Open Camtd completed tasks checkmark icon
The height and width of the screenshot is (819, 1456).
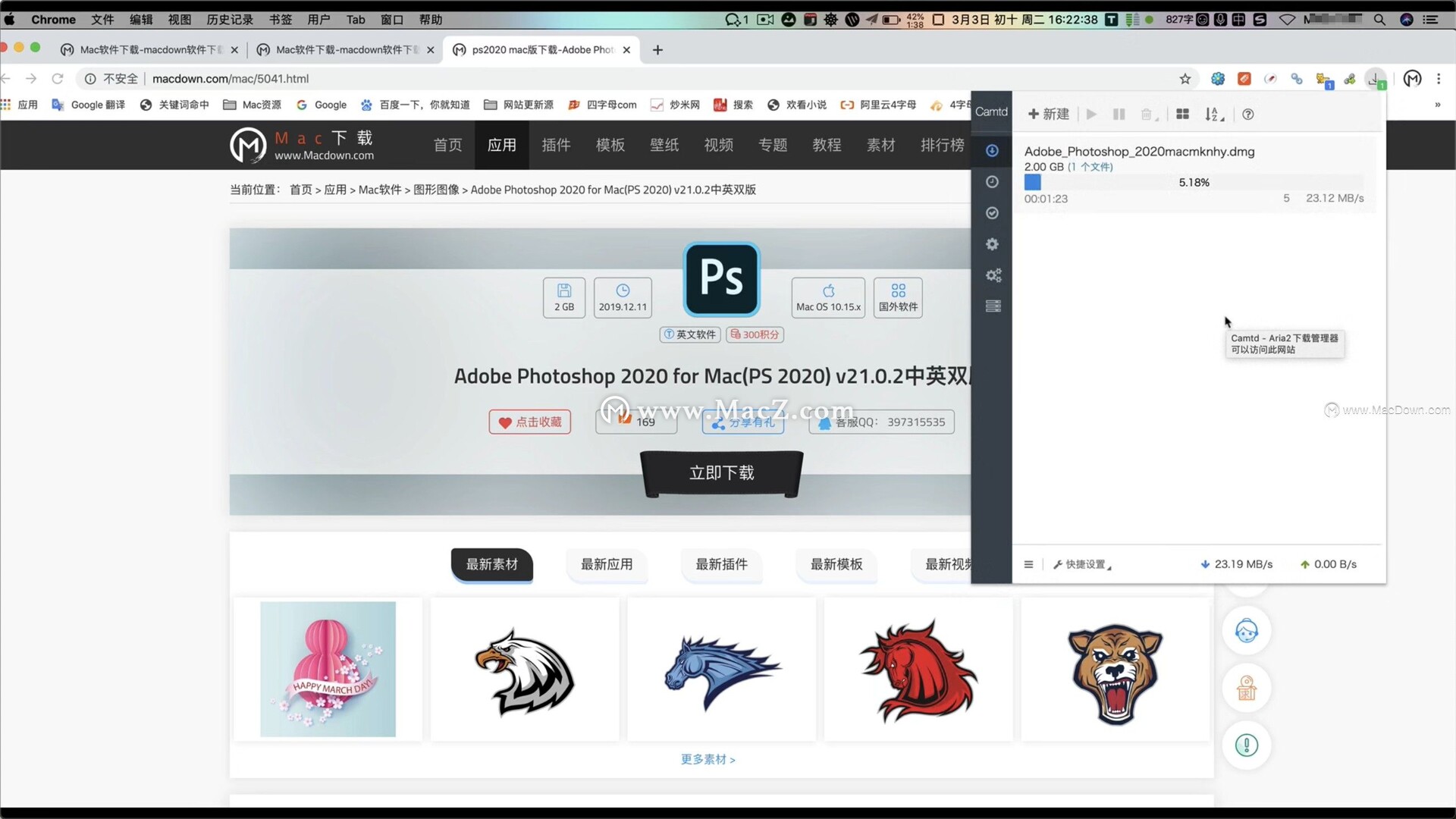pyautogui.click(x=992, y=213)
